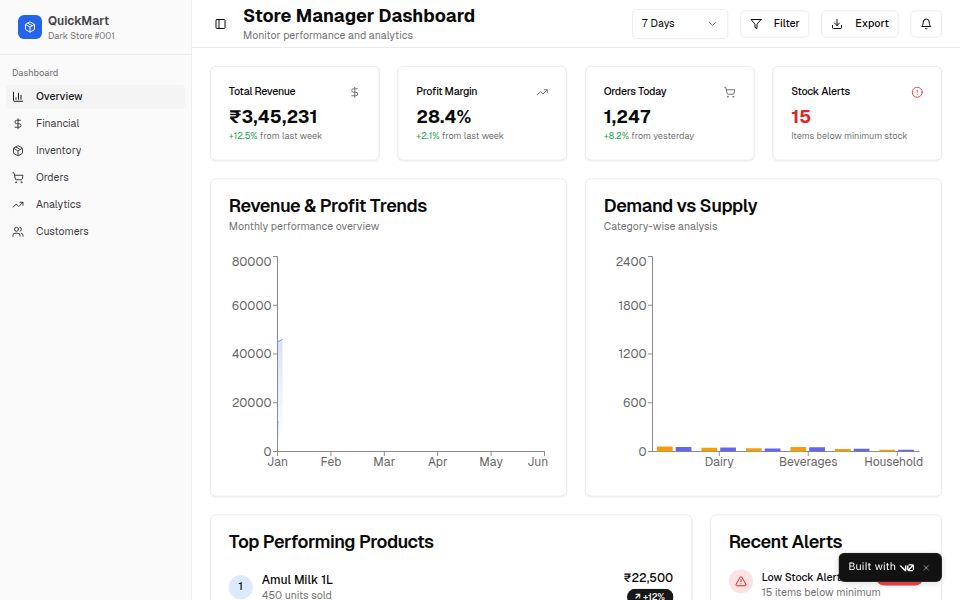The height and width of the screenshot is (600, 960).
Task: Click the Orders Today cart icon
Action: (x=729, y=91)
